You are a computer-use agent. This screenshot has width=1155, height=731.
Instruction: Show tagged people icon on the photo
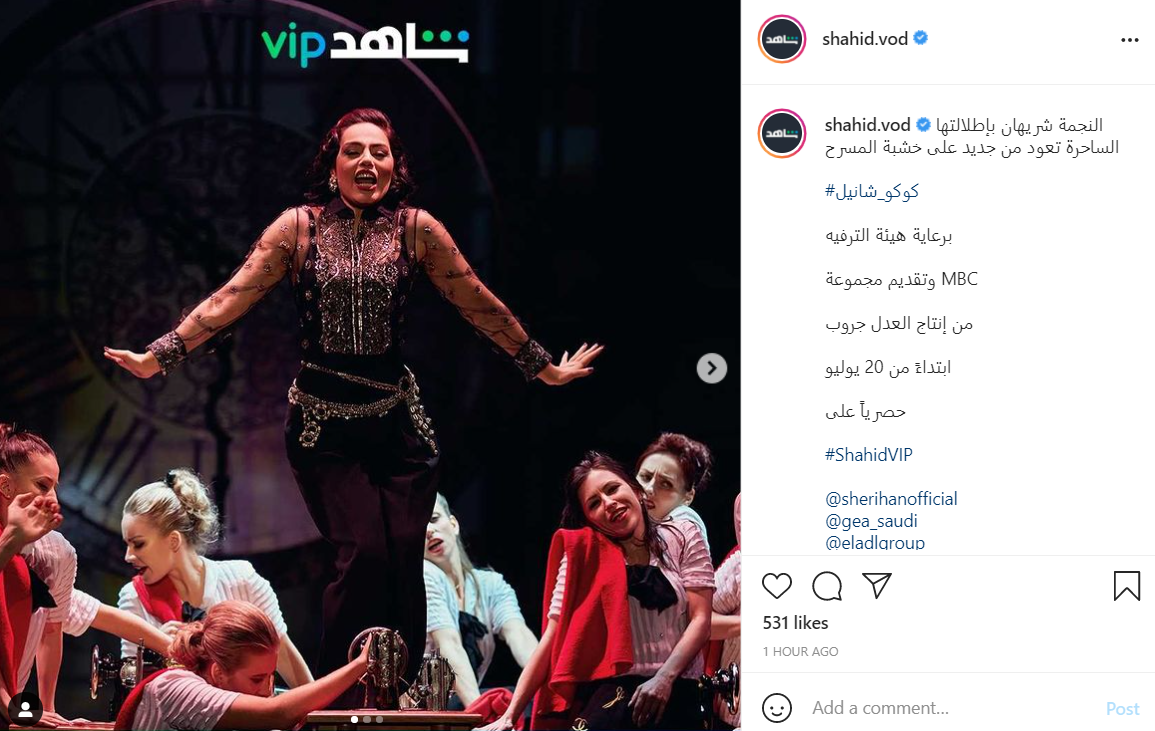tap(25, 709)
